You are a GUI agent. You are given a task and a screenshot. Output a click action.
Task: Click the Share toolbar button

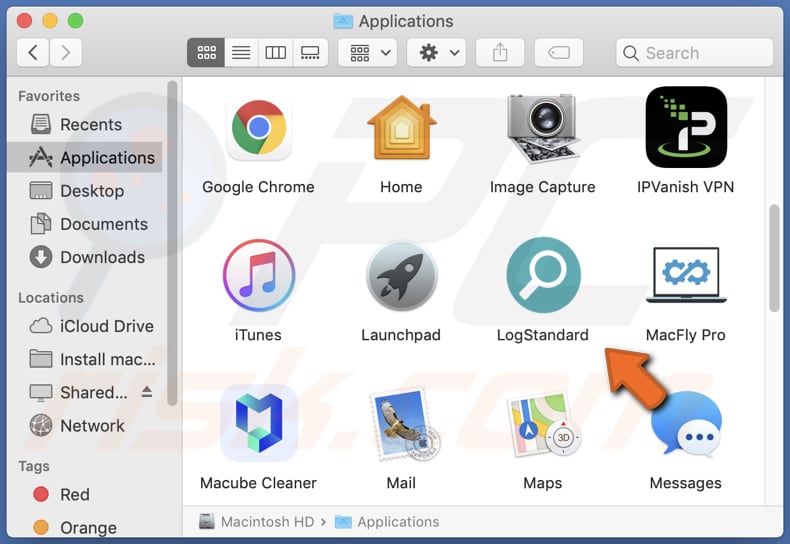(500, 52)
